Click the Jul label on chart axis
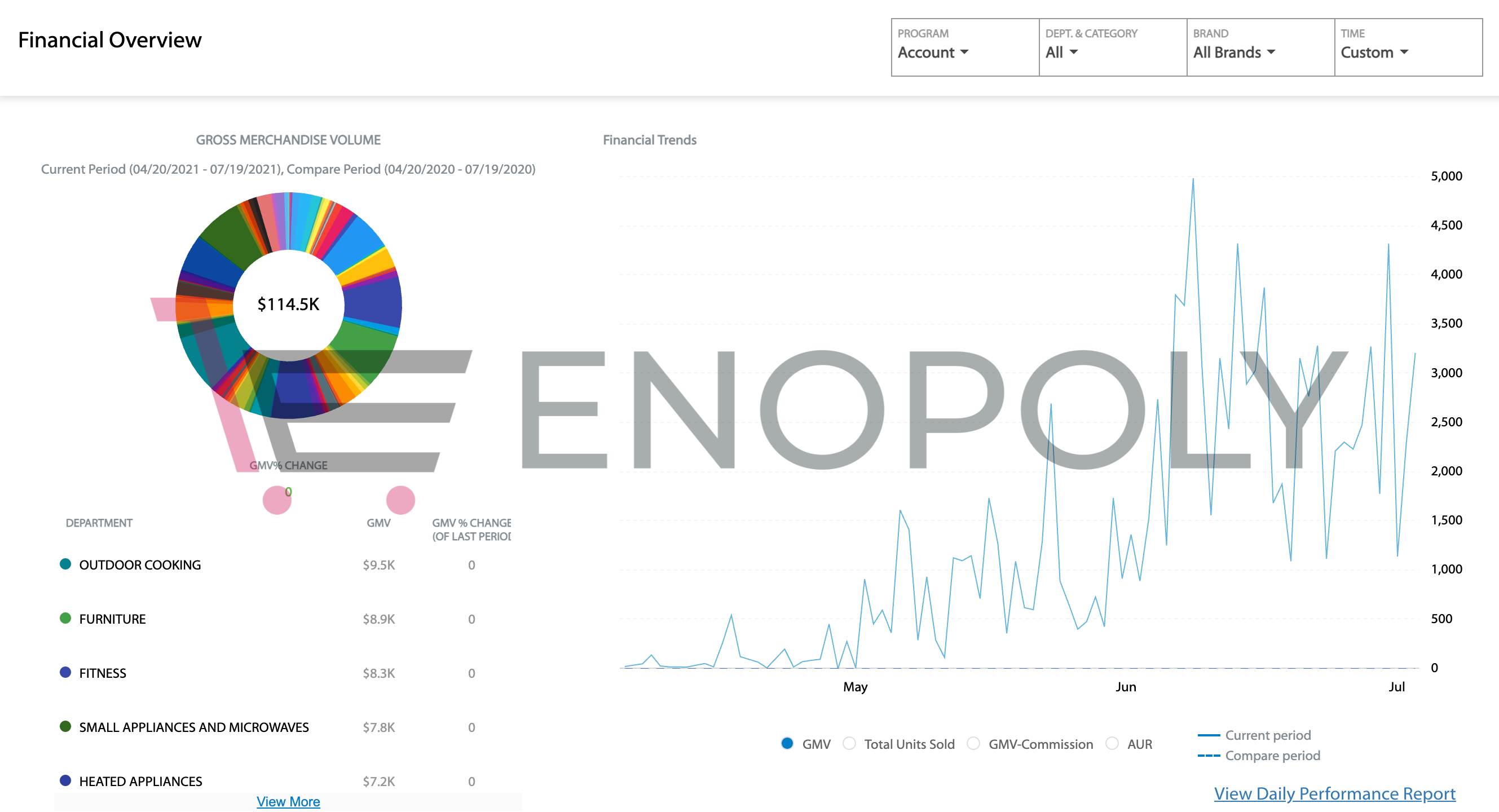The width and height of the screenshot is (1499, 812). (1396, 687)
